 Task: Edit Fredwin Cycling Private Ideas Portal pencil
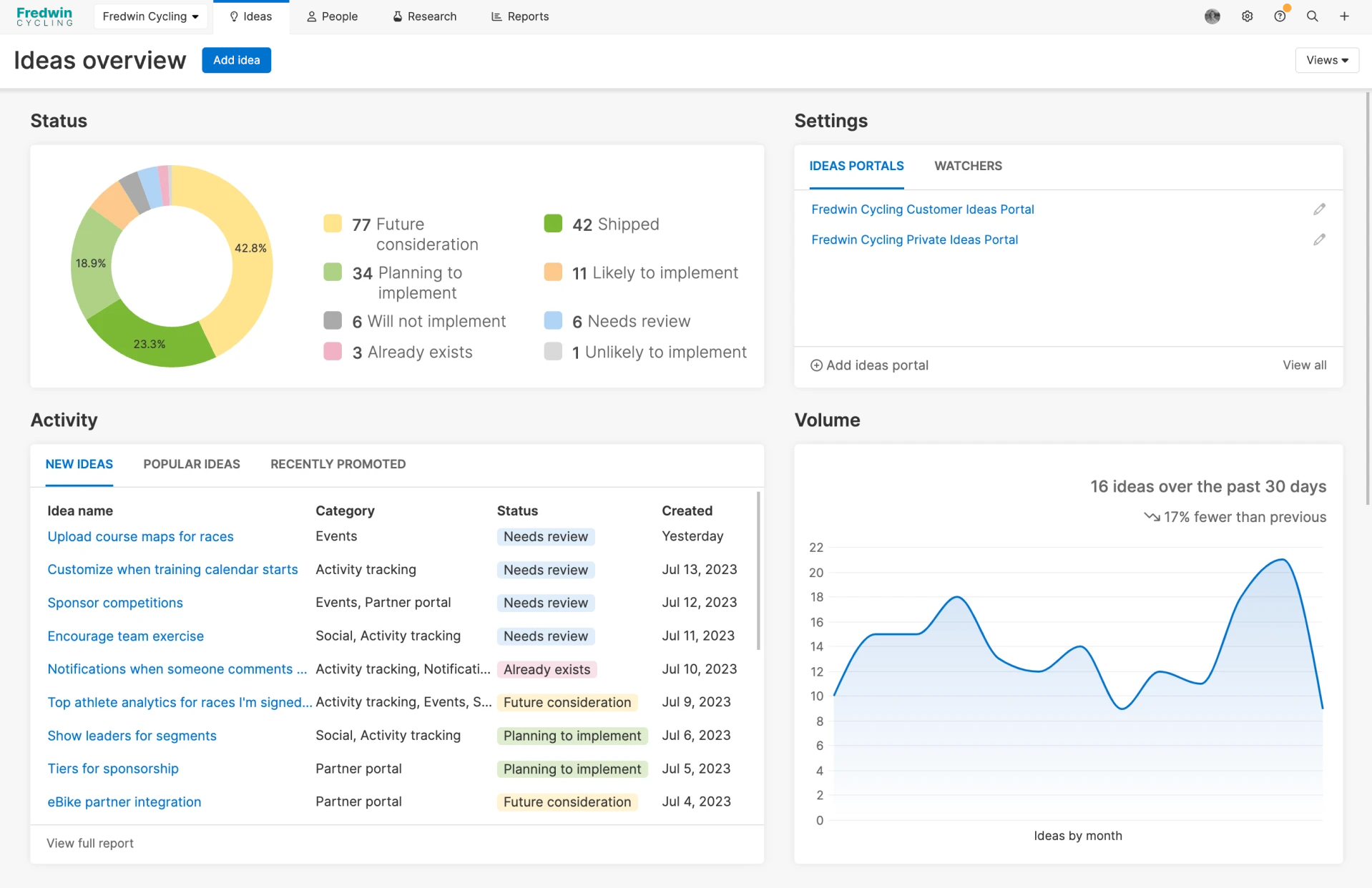[1319, 240]
